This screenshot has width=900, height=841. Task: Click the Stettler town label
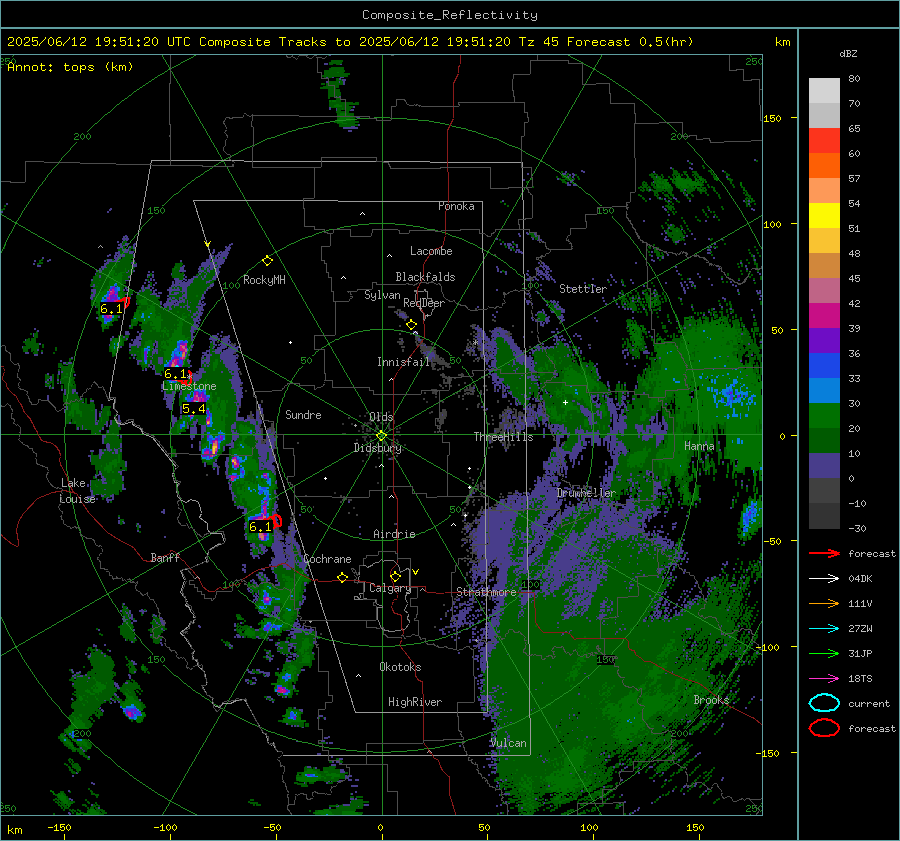pos(583,289)
